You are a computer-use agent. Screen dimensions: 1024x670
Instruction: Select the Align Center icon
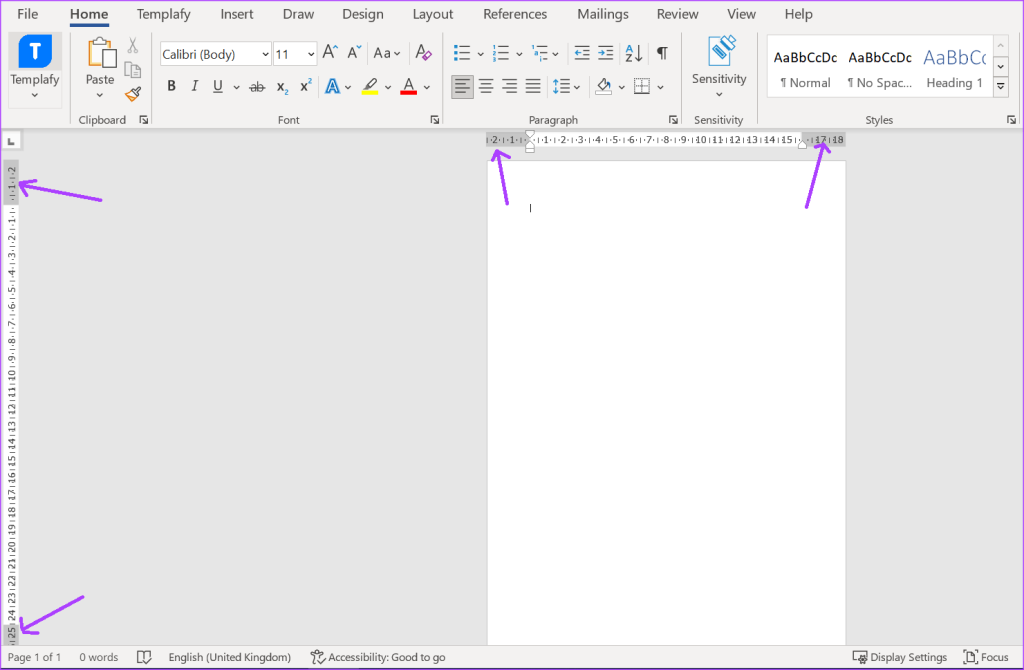point(486,86)
